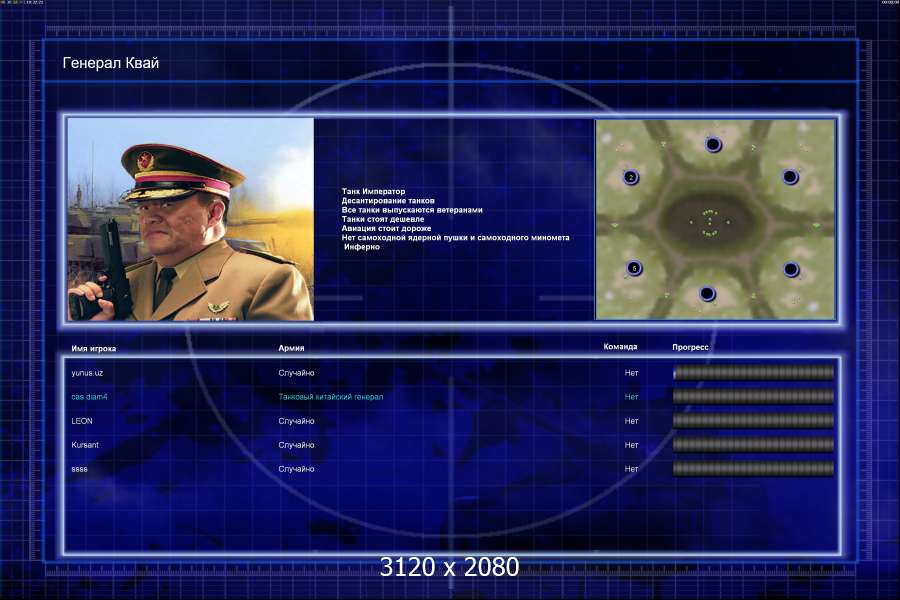
Task: Click 'Танковый китайский генерал' army entry
Action: (x=331, y=397)
